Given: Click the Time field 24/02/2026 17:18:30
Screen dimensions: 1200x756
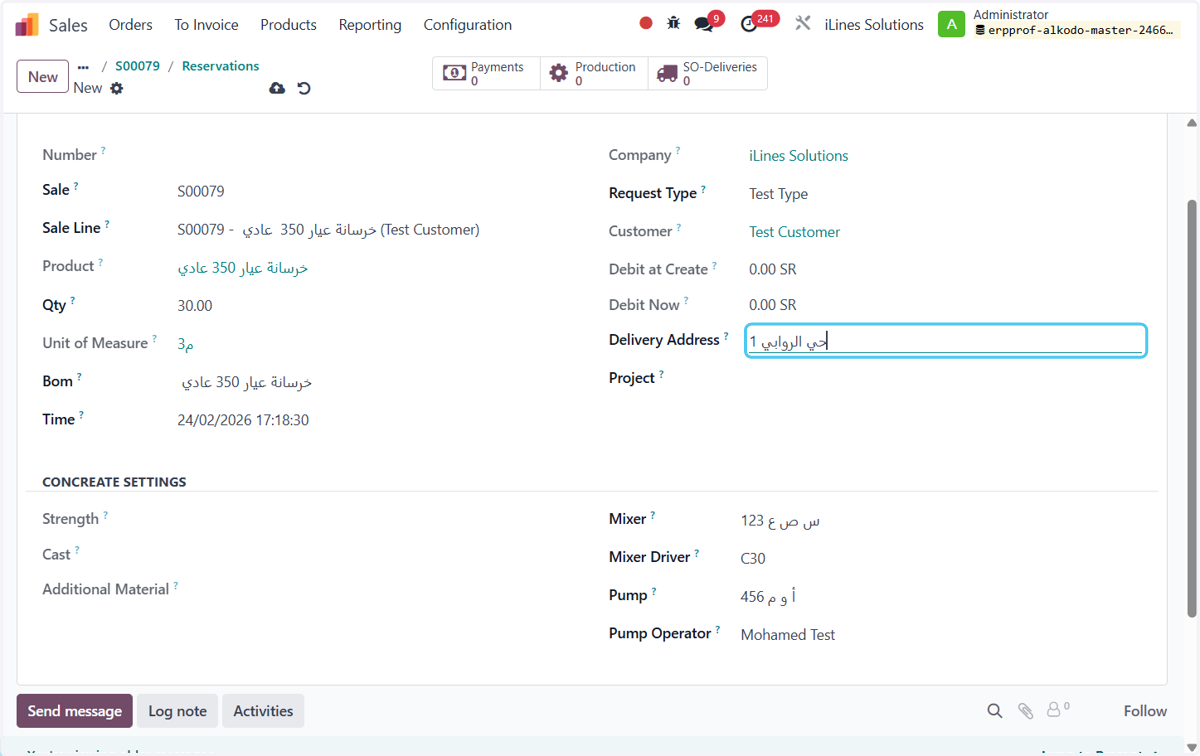Looking at the screenshot, I should (x=243, y=420).
